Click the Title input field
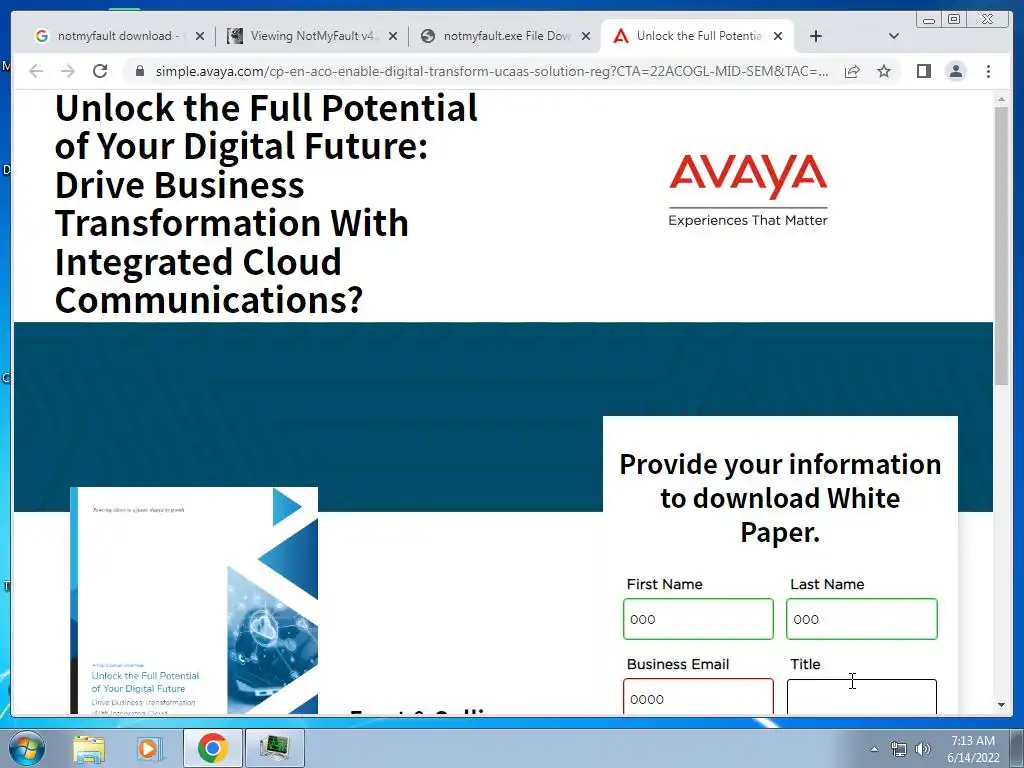Viewport: 1024px width, 768px height. pyautogui.click(x=861, y=697)
